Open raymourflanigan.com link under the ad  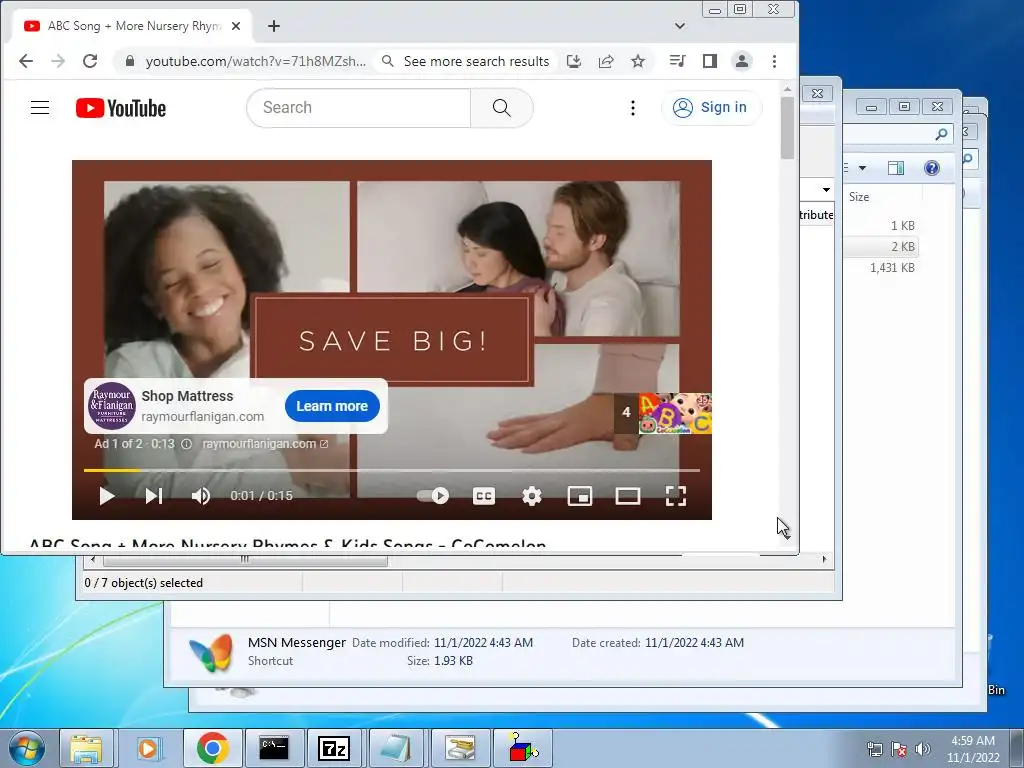pyautogui.click(x=265, y=443)
